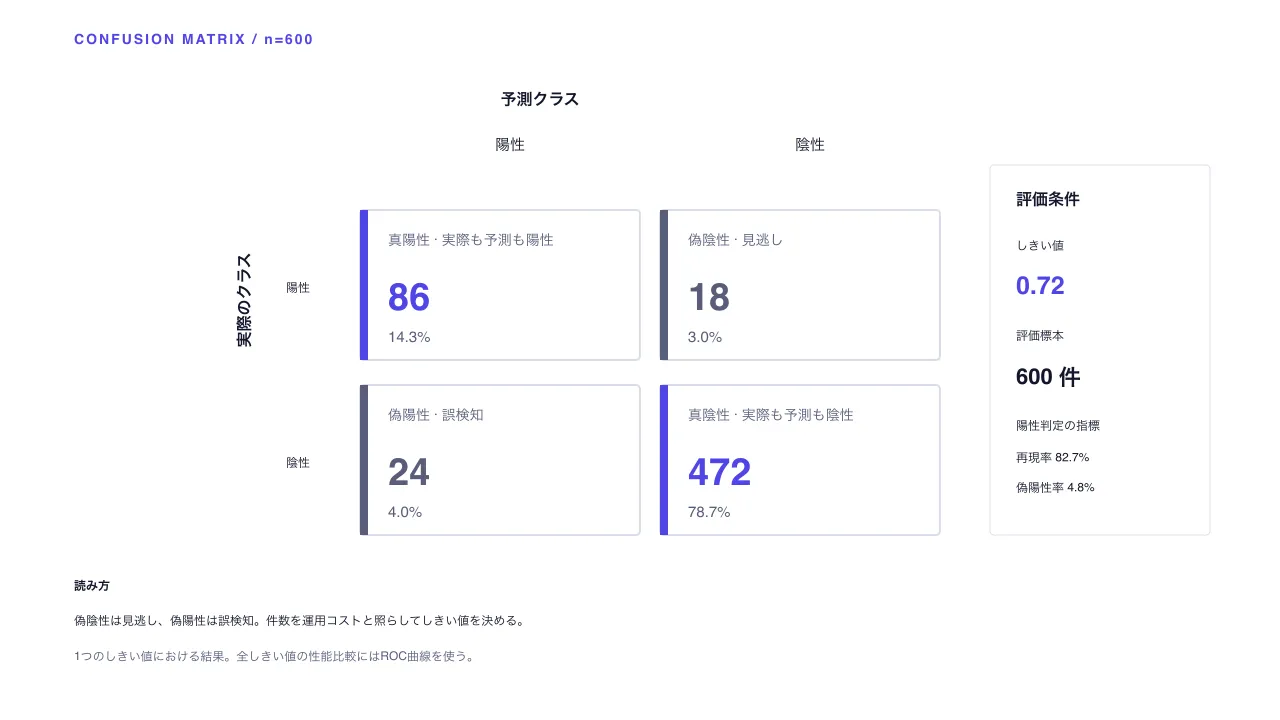This screenshot has width=1280, height=720.
Task: Click the 真陽性 · 実際も予測も陽性 label
Action: (471, 240)
